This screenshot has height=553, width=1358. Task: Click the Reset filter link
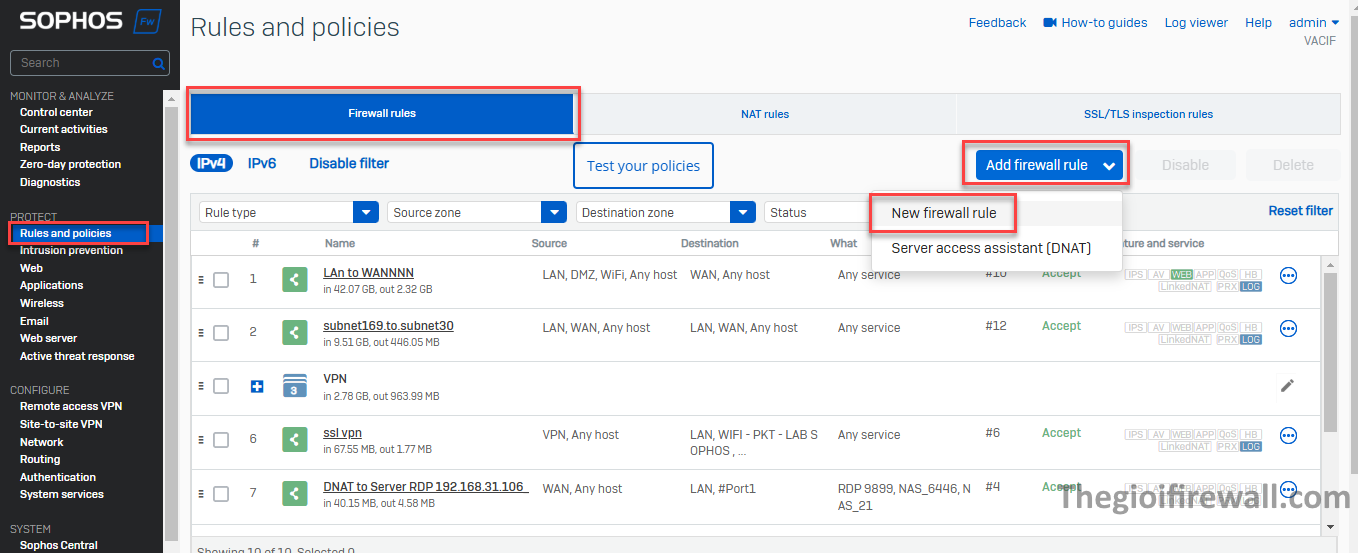(x=1300, y=211)
